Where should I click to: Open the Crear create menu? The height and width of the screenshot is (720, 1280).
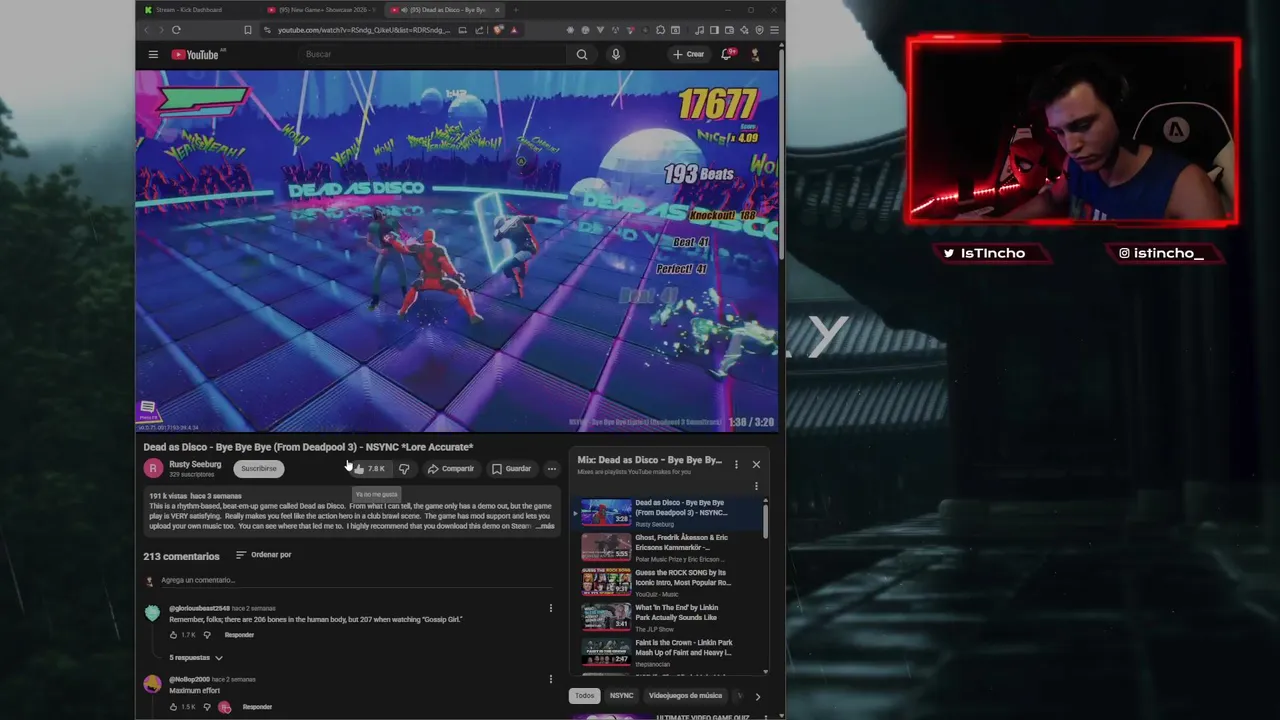(688, 54)
